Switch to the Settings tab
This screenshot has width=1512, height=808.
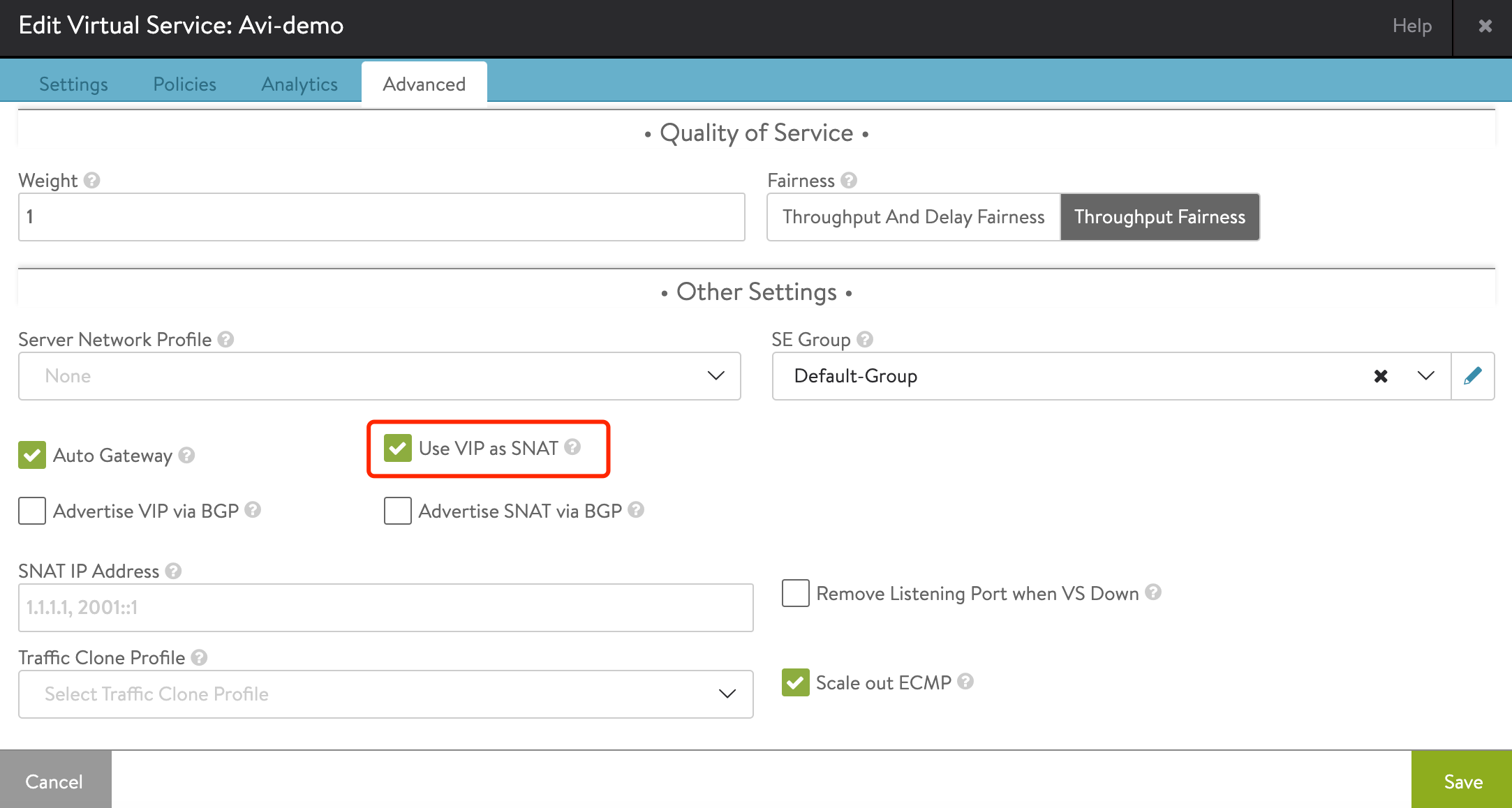pos(73,84)
